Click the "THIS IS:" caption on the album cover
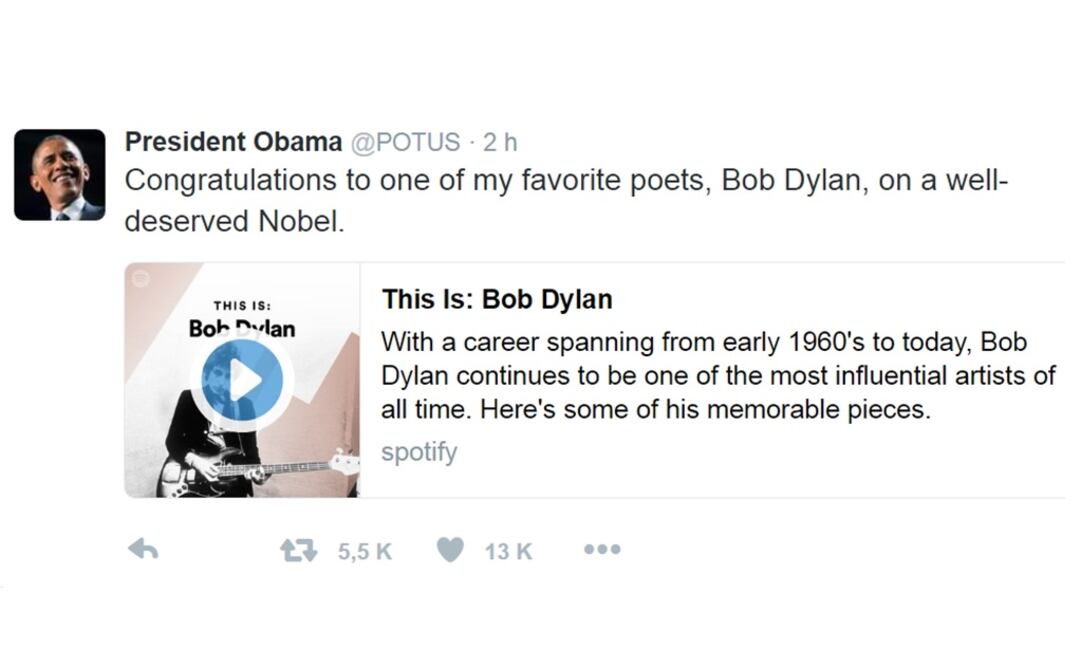The height and width of the screenshot is (666, 1081). 242,306
